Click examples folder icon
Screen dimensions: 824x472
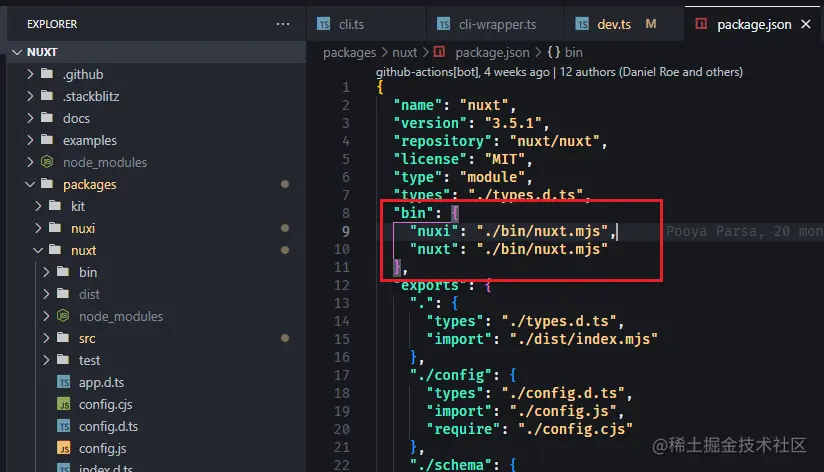point(47,140)
